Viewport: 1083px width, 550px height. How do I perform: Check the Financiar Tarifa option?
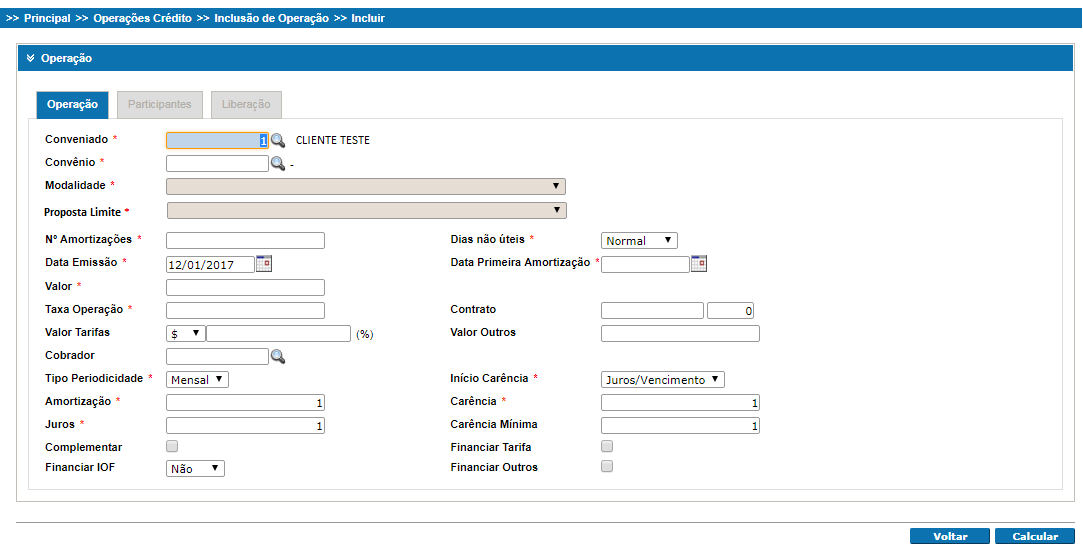607,446
